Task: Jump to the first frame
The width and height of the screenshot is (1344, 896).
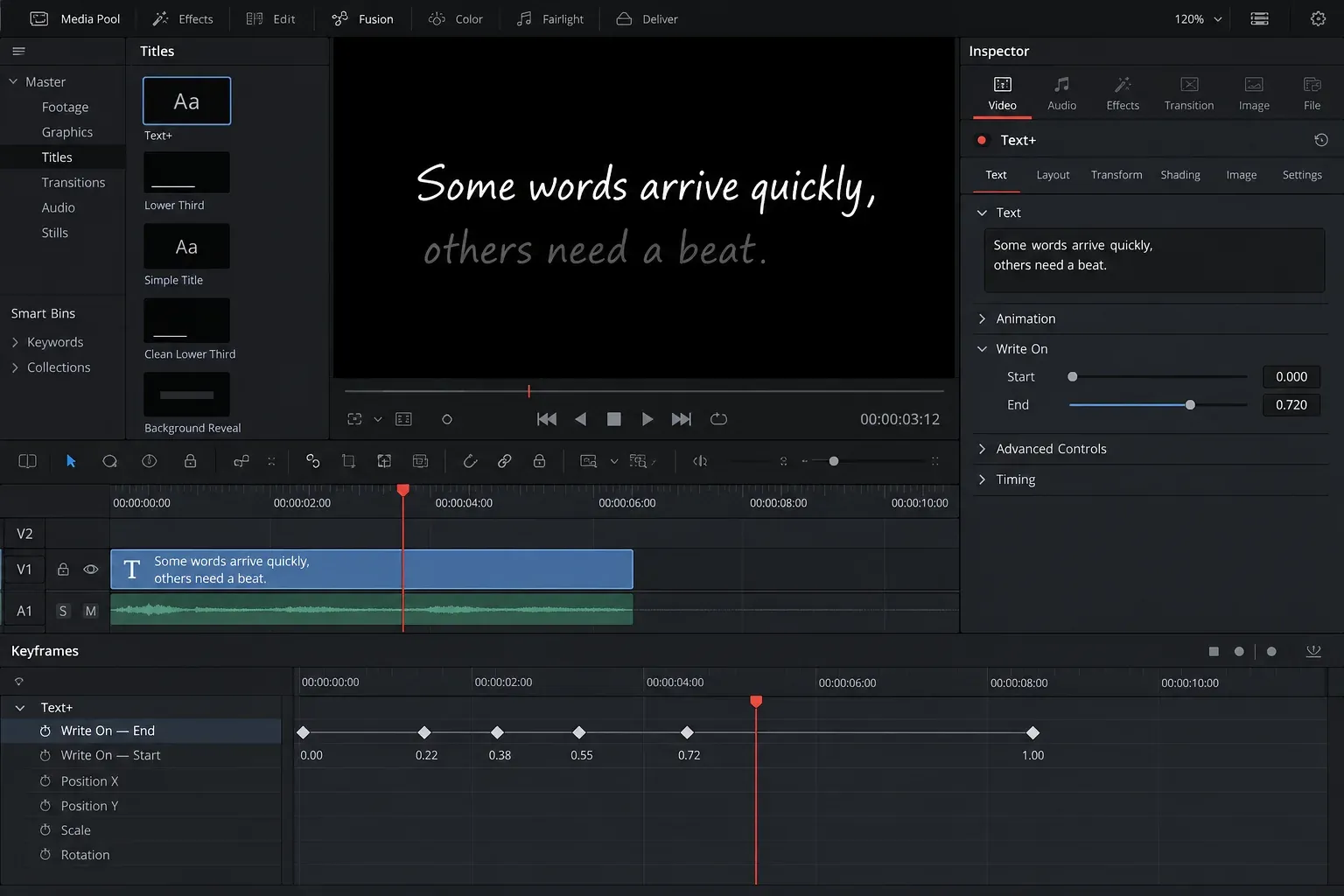Action: click(x=547, y=419)
